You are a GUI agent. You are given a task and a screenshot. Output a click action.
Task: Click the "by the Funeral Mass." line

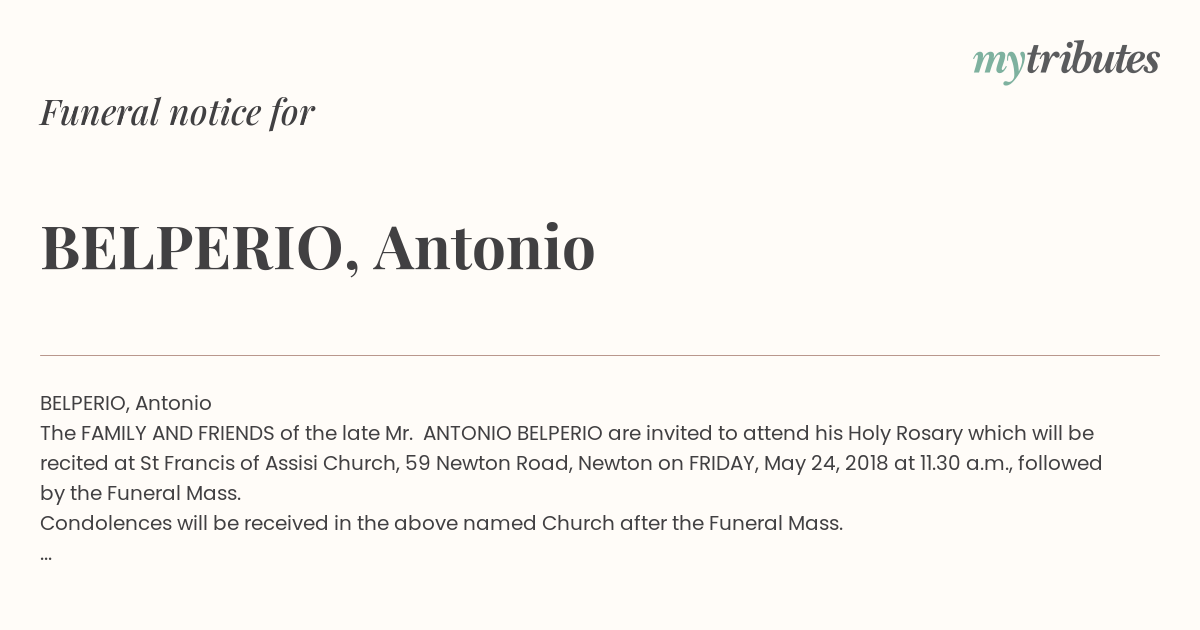(141, 493)
